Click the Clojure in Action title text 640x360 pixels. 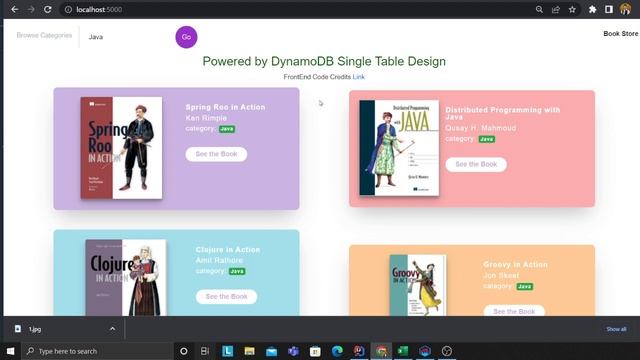coord(228,250)
